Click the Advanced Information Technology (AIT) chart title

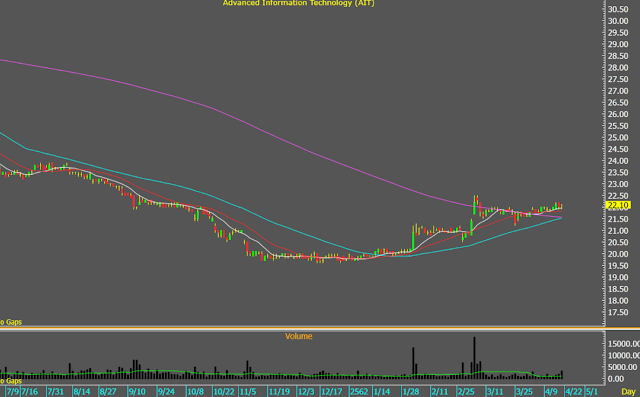[x=298, y=3]
